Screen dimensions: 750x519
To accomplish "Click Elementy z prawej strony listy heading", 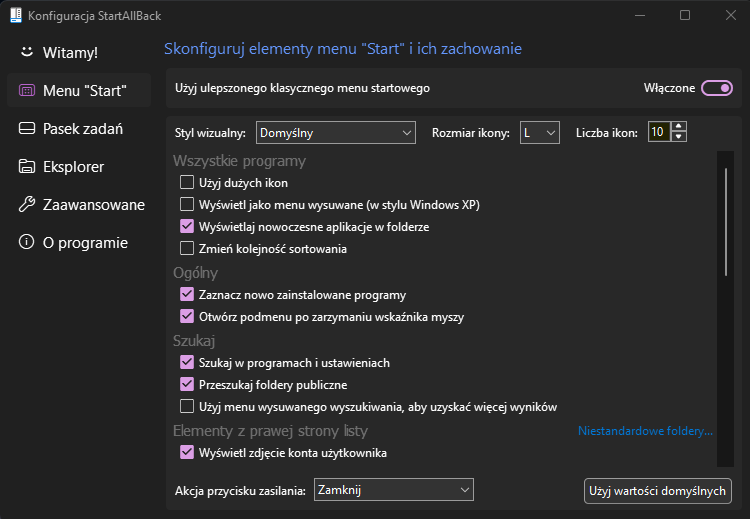I will click(x=270, y=431).
